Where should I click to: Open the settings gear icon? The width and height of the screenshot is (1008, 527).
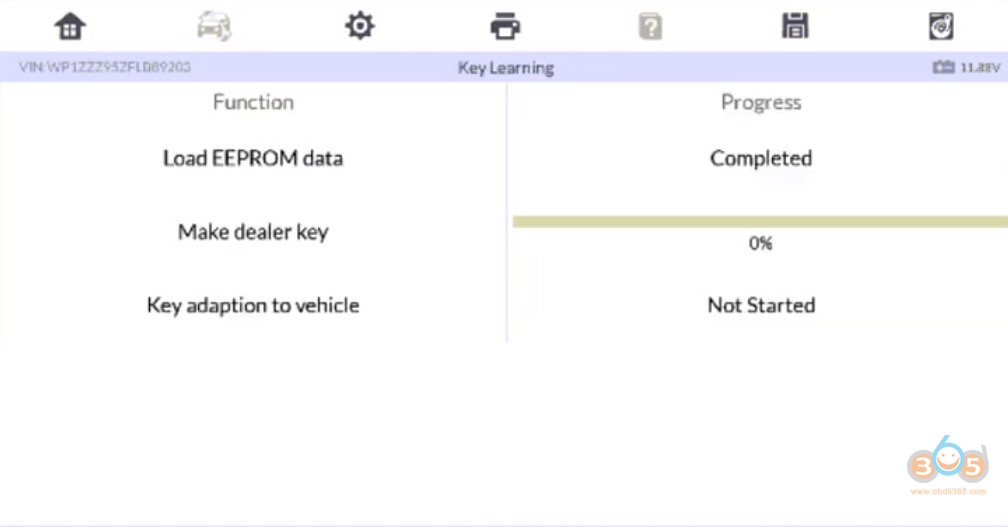point(359,26)
